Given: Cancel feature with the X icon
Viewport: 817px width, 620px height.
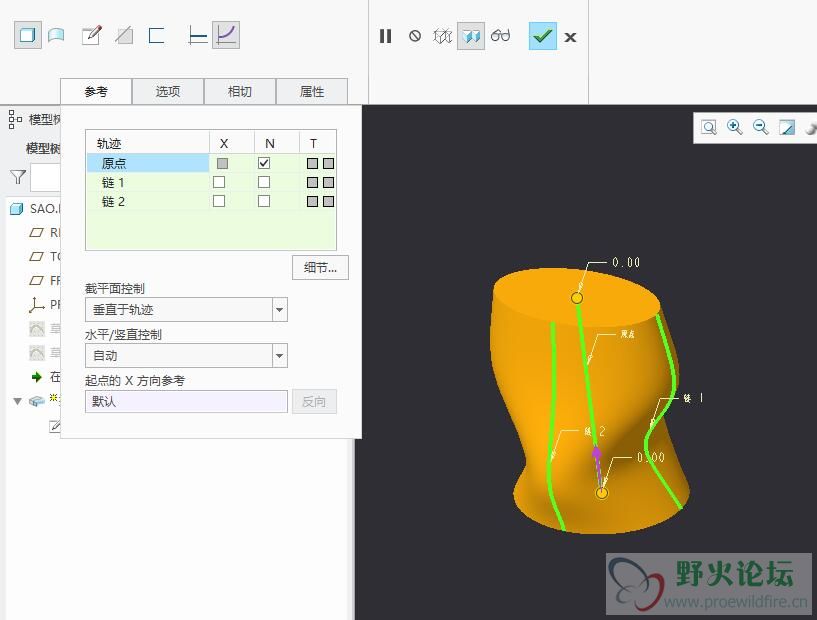Looking at the screenshot, I should (x=571, y=38).
